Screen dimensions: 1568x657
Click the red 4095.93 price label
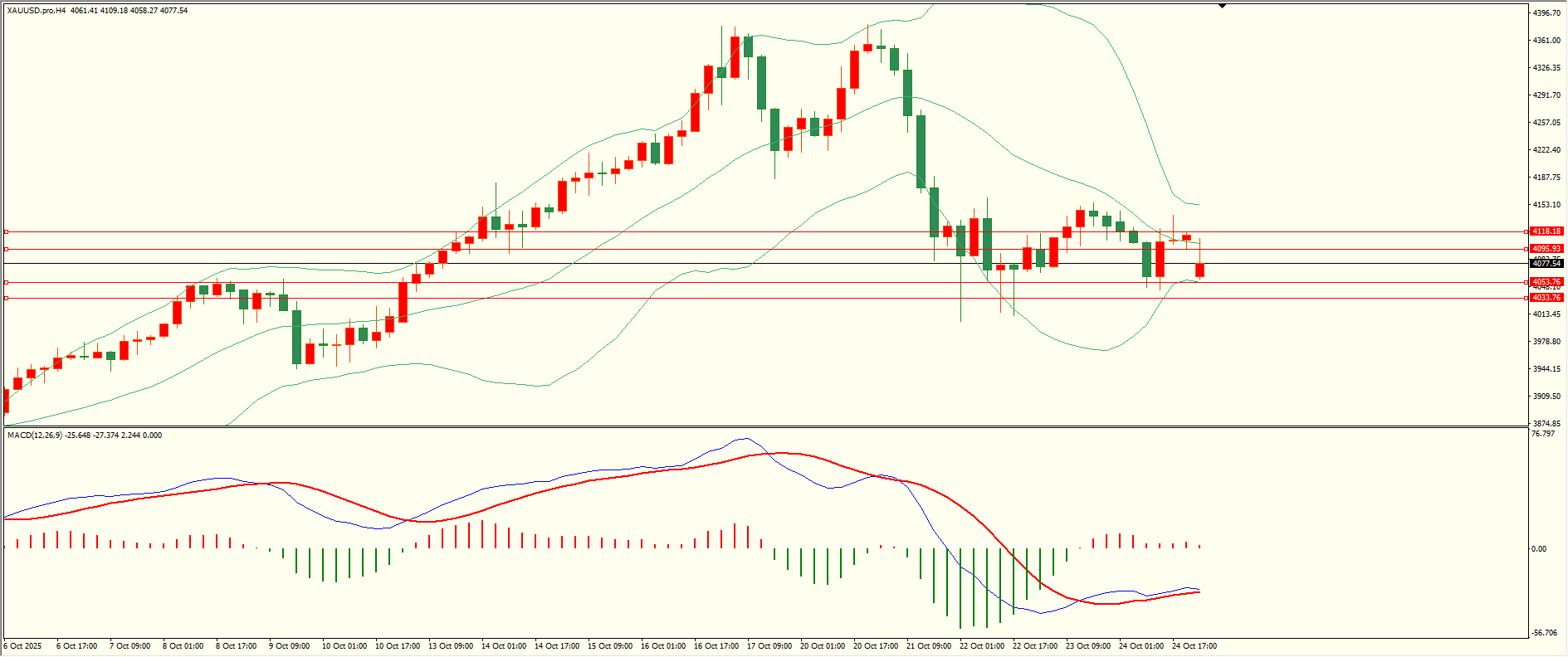click(x=1546, y=249)
